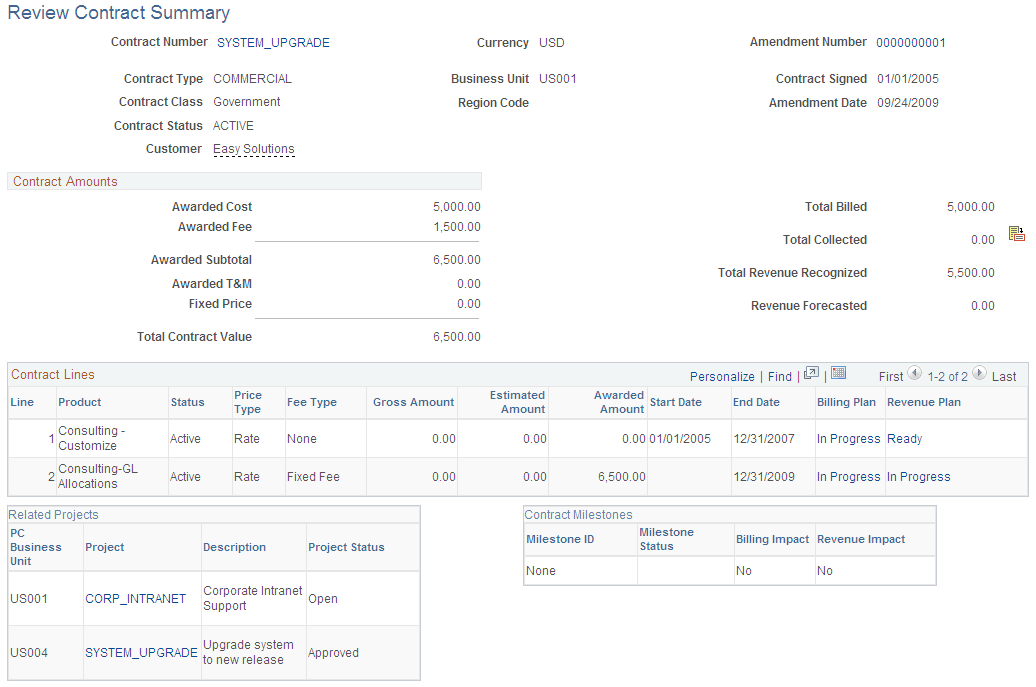This screenshot has height=687, width=1036.
Task: Open the drill-down icon beside Total Collected
Action: pos(1017,233)
